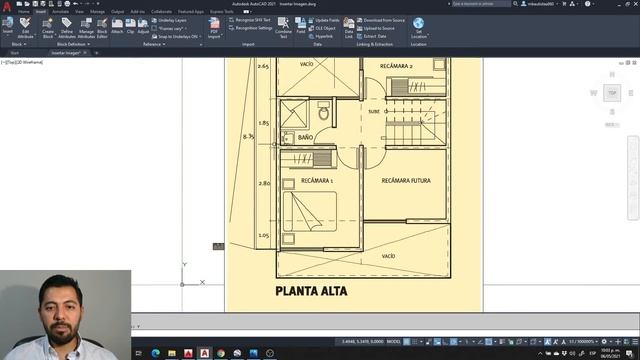Open the AutoCAD application menu logo
Screen dimensions: 640x360
7,6
